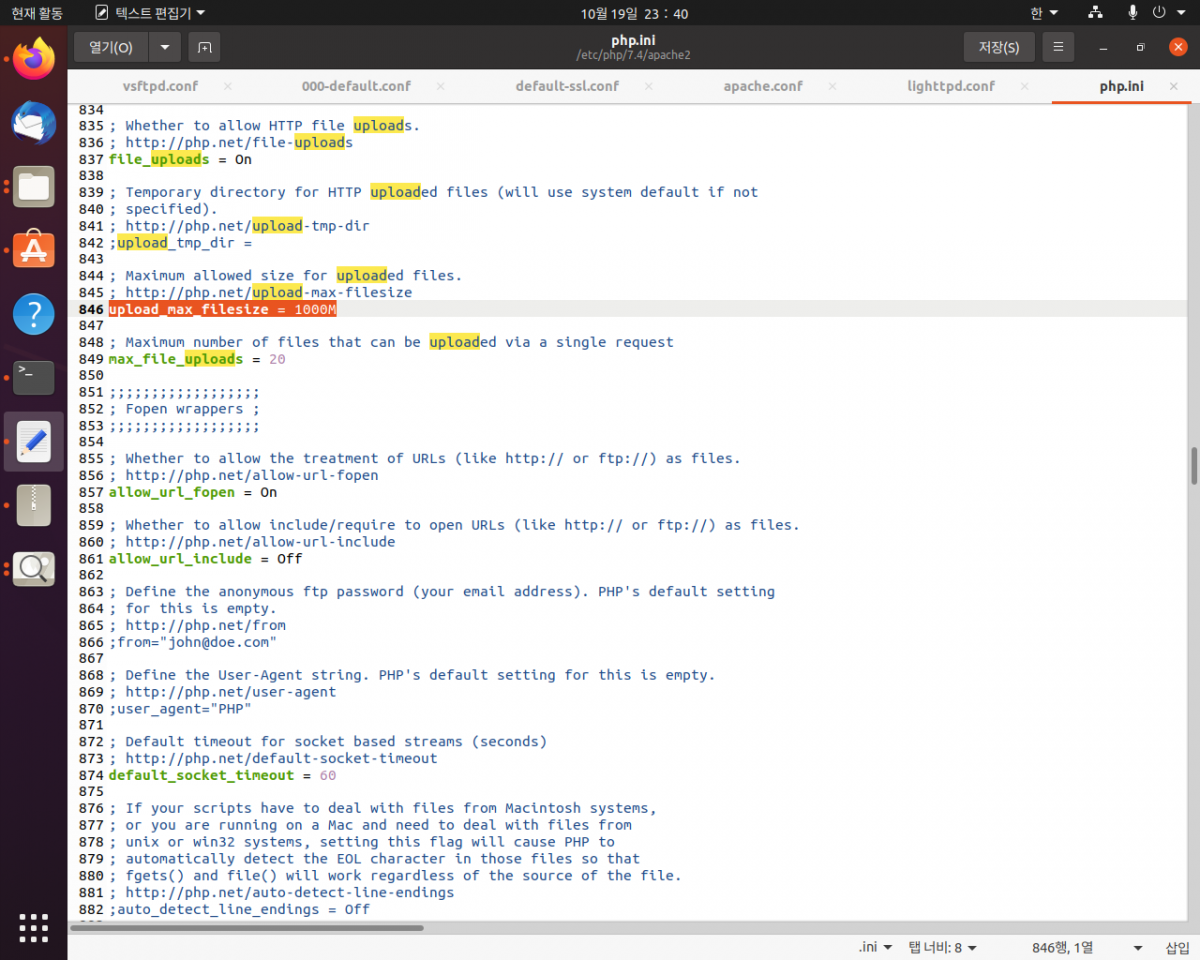The image size is (1200, 960).
Task: Click the http://php.net/allow-url-fopen comment
Action: [243, 476]
